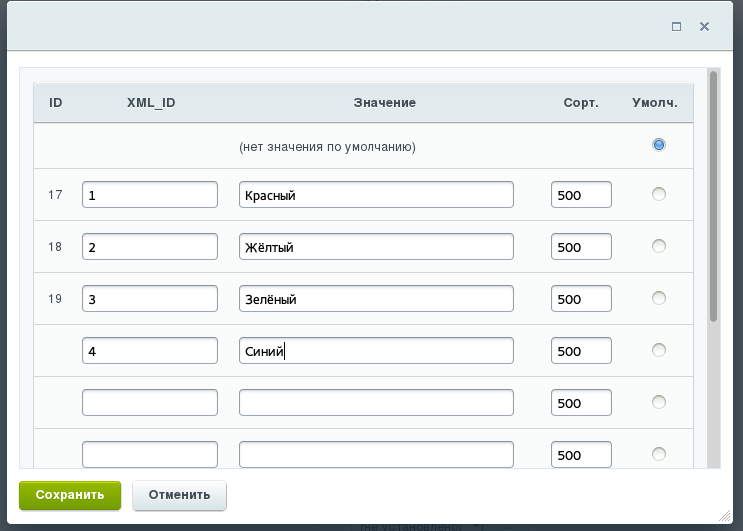
Task: Click the sort field for Жёлтый row
Action: pyautogui.click(x=581, y=247)
